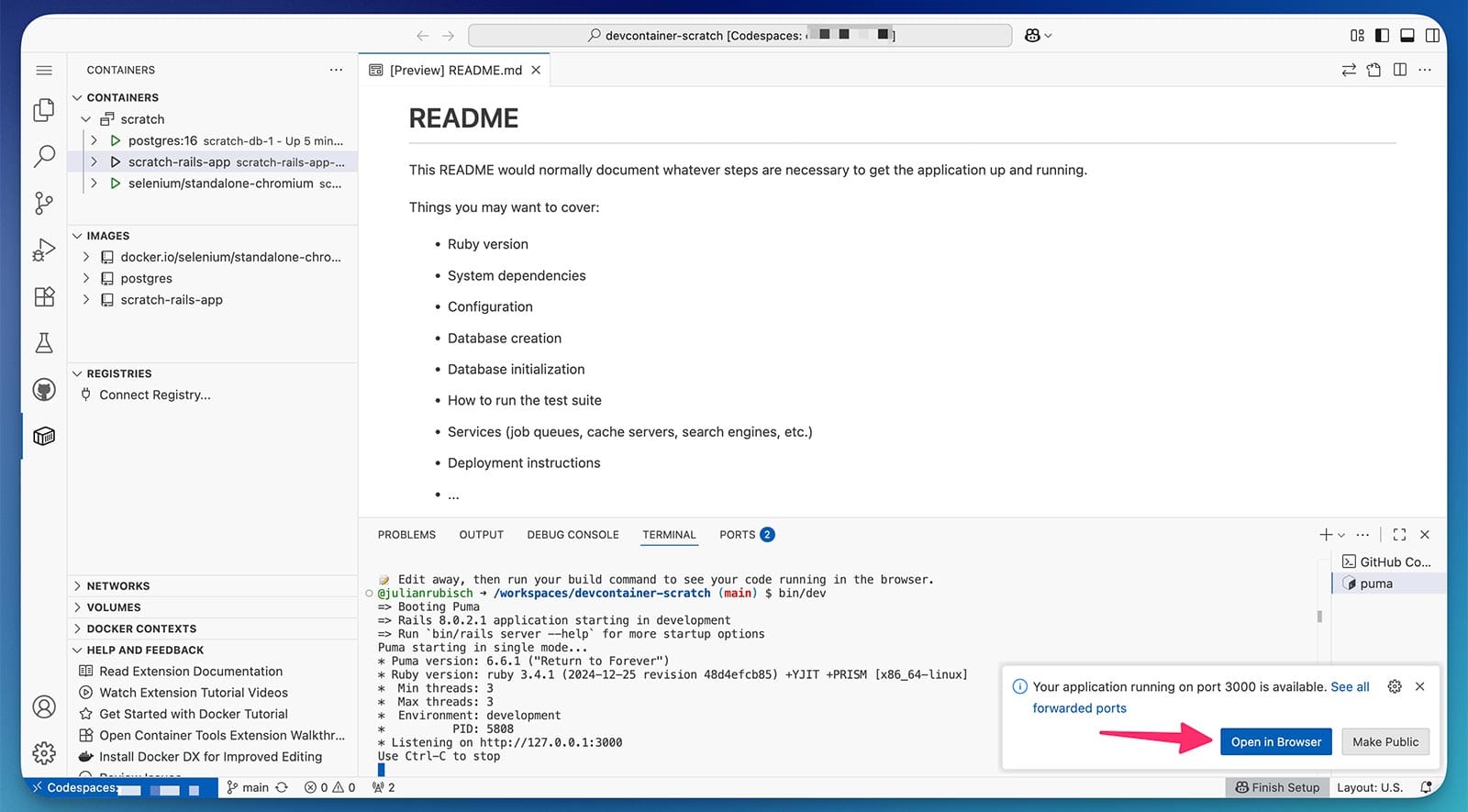The width and height of the screenshot is (1468, 812).
Task: Open Source Control view icon
Action: [44, 203]
